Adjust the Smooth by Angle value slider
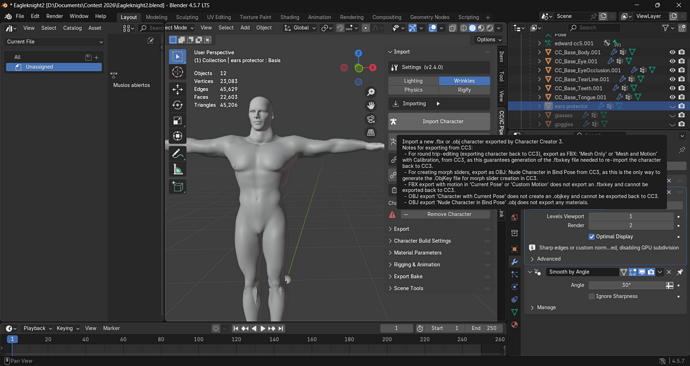The height and width of the screenshot is (366, 690). click(x=627, y=285)
